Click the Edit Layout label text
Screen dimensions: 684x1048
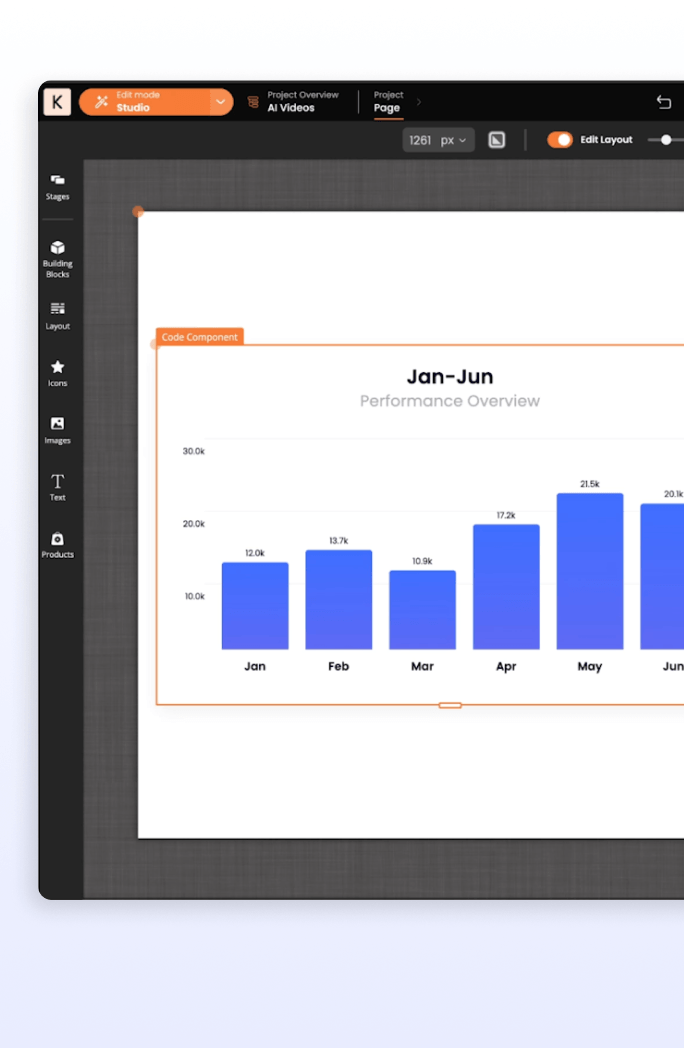(606, 140)
